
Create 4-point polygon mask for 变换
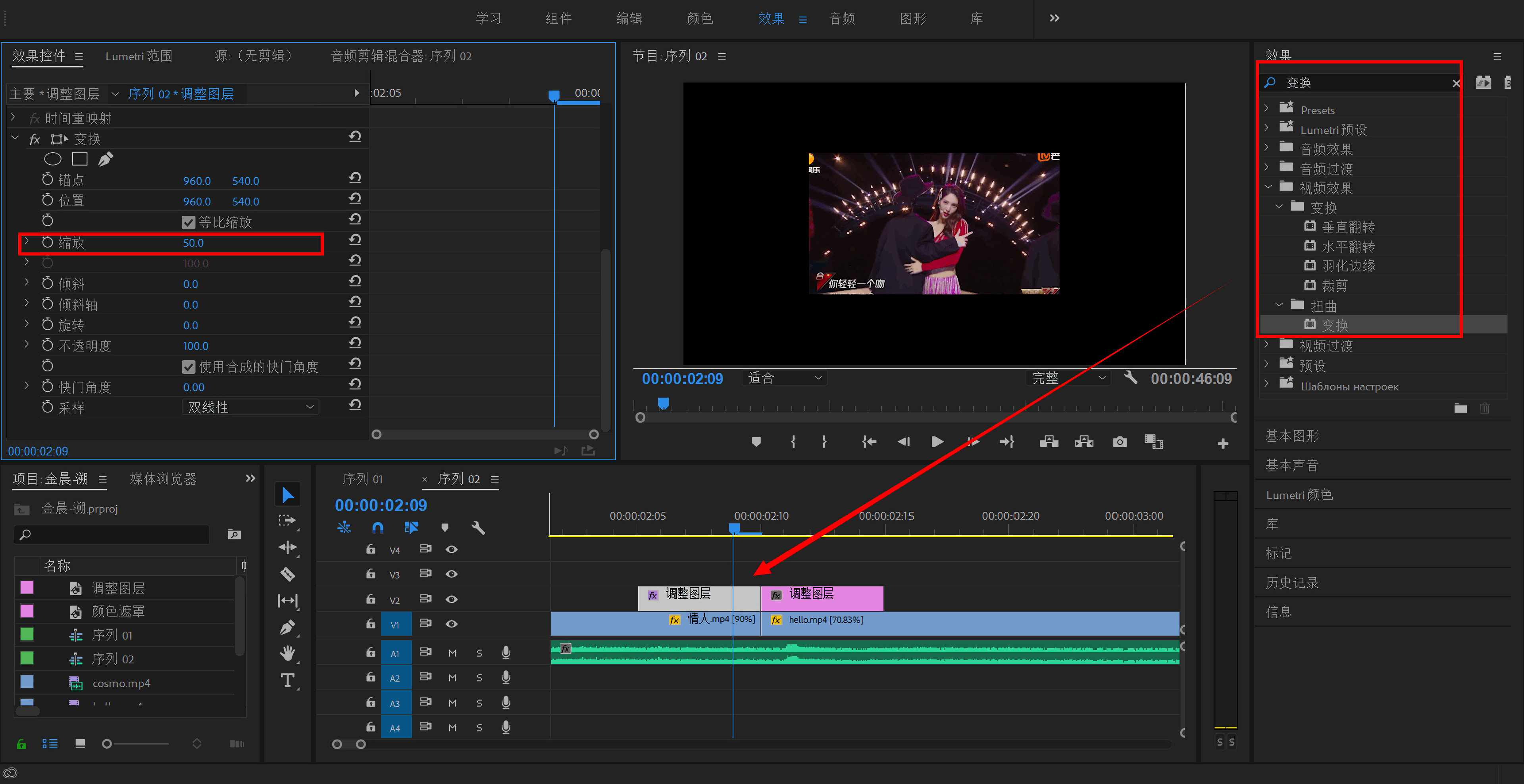click(x=79, y=159)
